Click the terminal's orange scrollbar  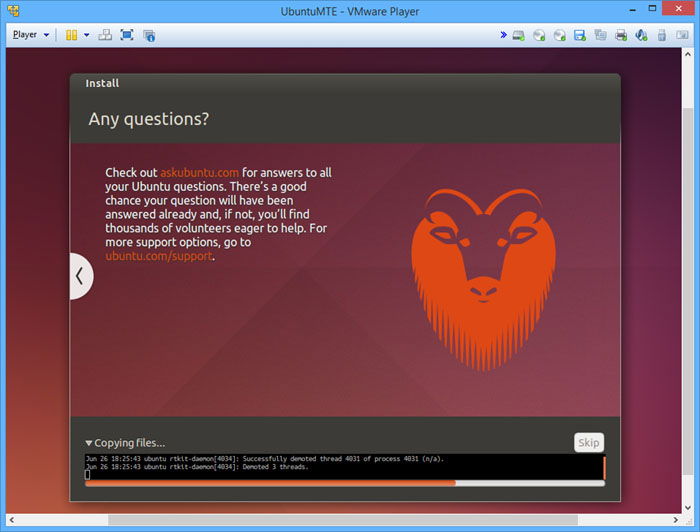pyautogui.click(x=604, y=467)
